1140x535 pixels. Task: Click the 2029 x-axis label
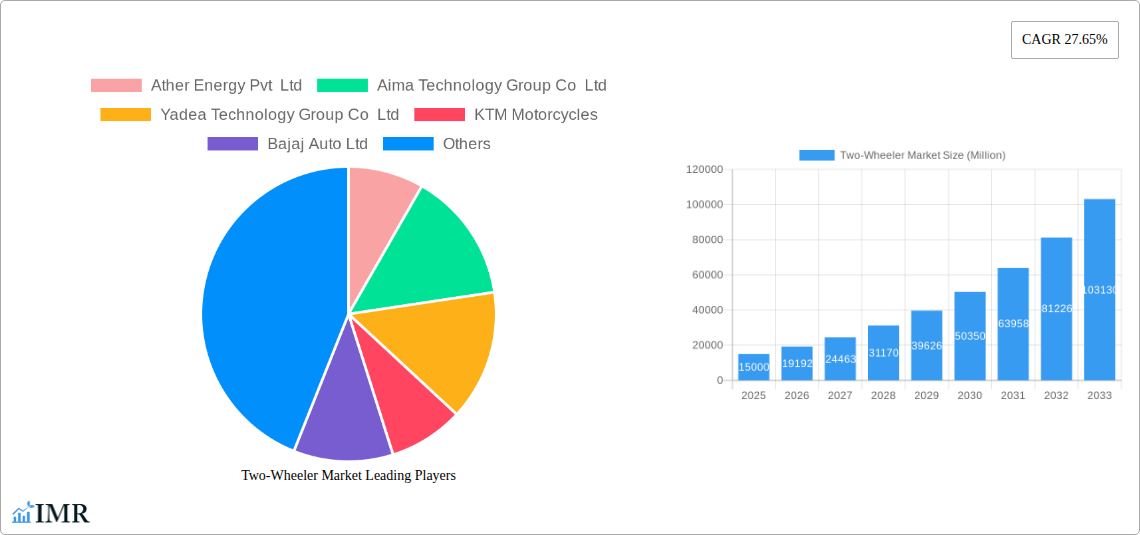(926, 395)
